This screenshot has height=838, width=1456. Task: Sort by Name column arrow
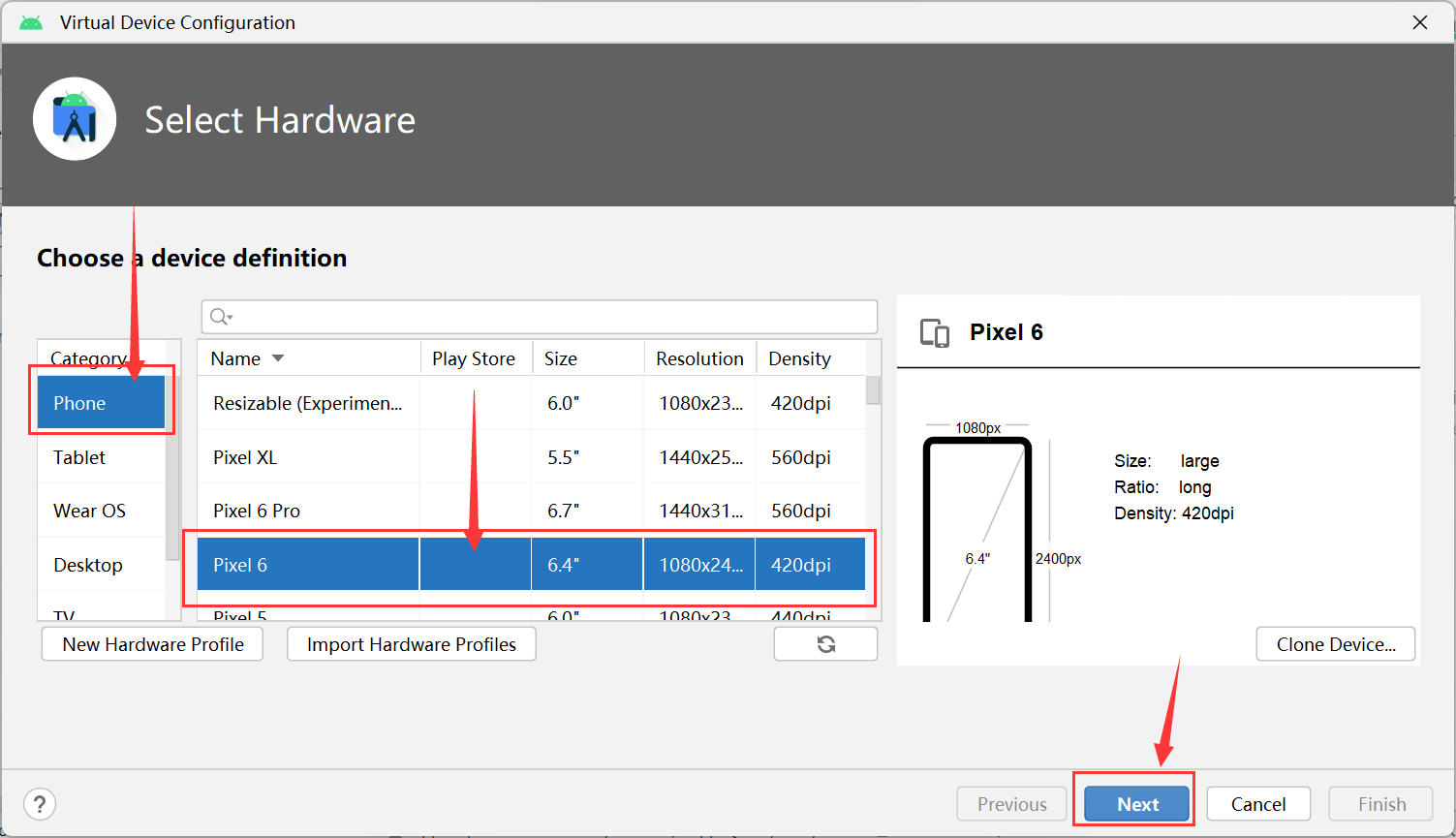coord(278,358)
